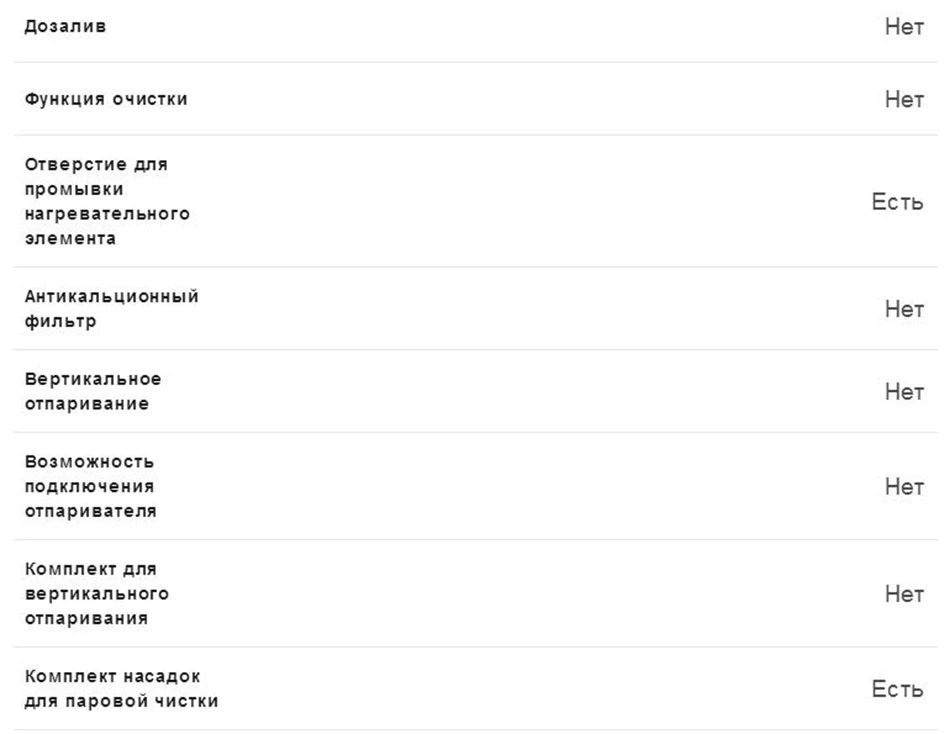
Task: Select "Нет" value next to Функция очистки
Action: (x=904, y=99)
